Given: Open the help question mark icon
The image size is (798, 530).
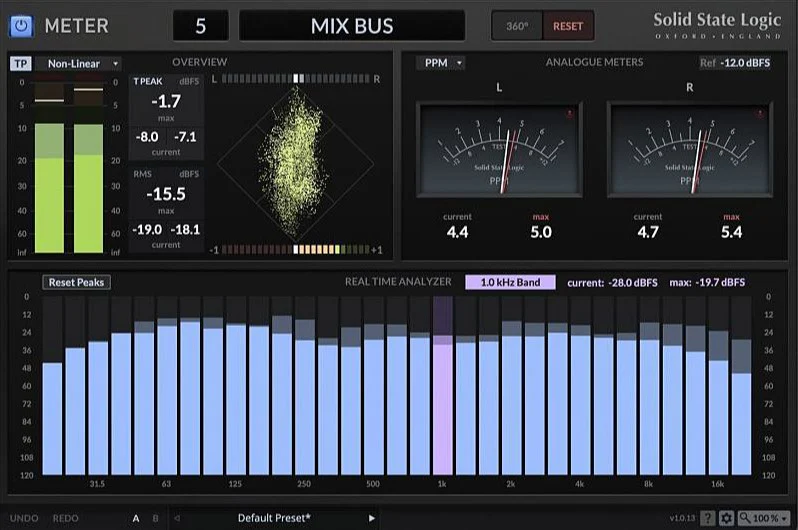Looking at the screenshot, I should click(x=707, y=518).
